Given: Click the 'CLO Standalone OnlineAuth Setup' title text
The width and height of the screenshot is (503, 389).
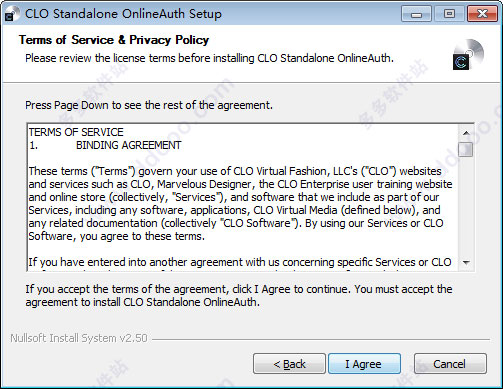Looking at the screenshot, I should (x=123, y=14).
